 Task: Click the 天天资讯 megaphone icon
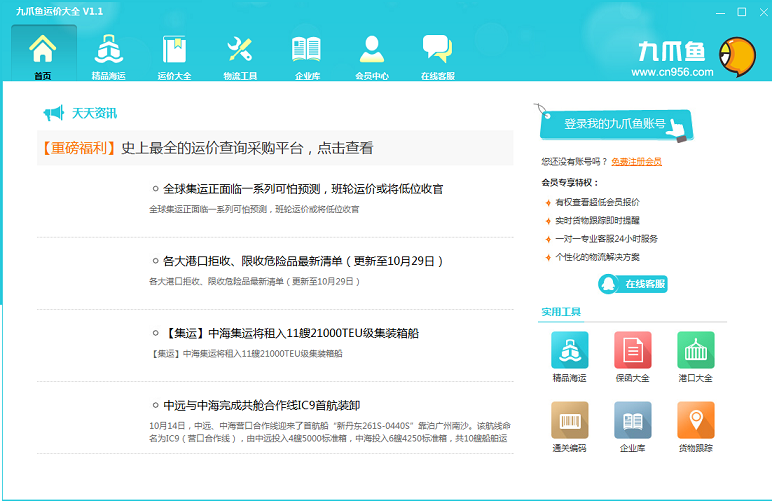(54, 113)
